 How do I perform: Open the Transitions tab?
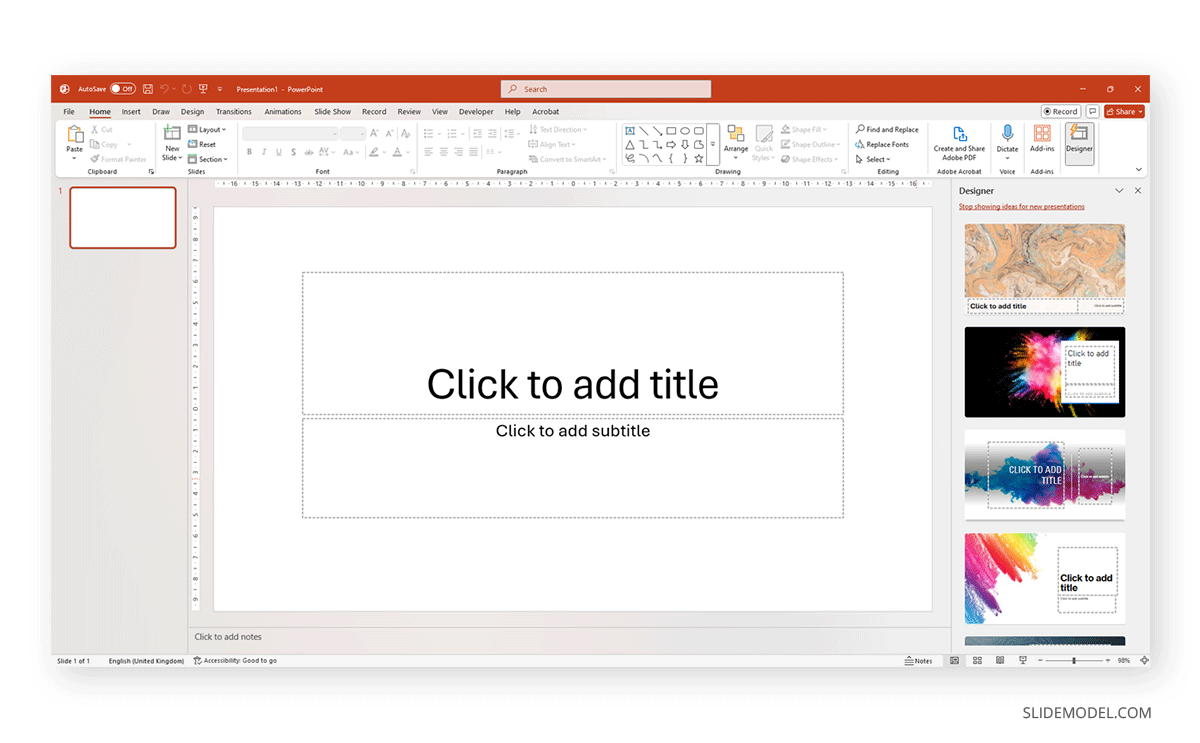click(234, 112)
